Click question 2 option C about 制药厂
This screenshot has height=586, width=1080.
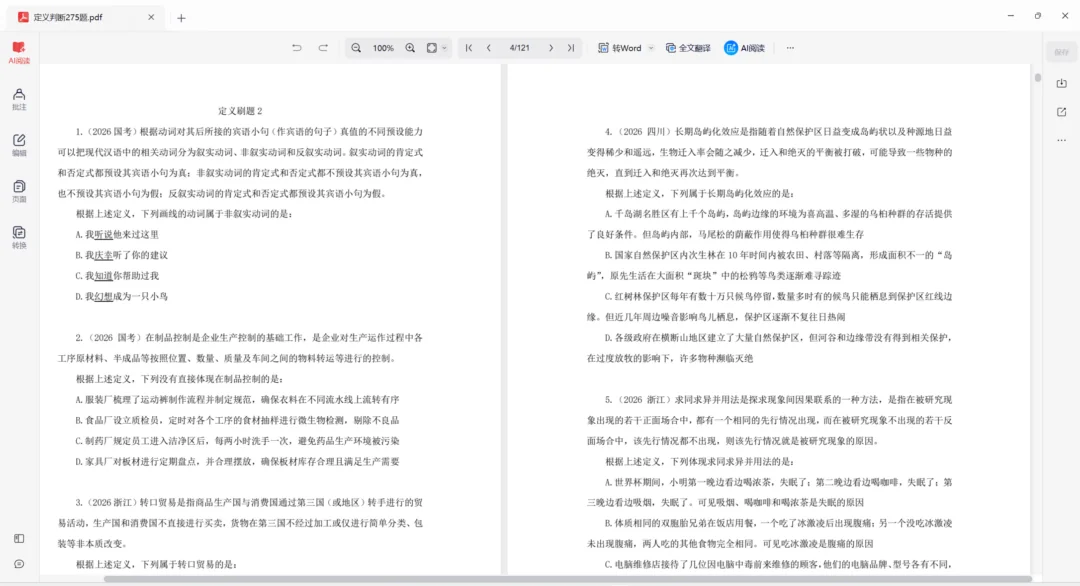point(237,441)
